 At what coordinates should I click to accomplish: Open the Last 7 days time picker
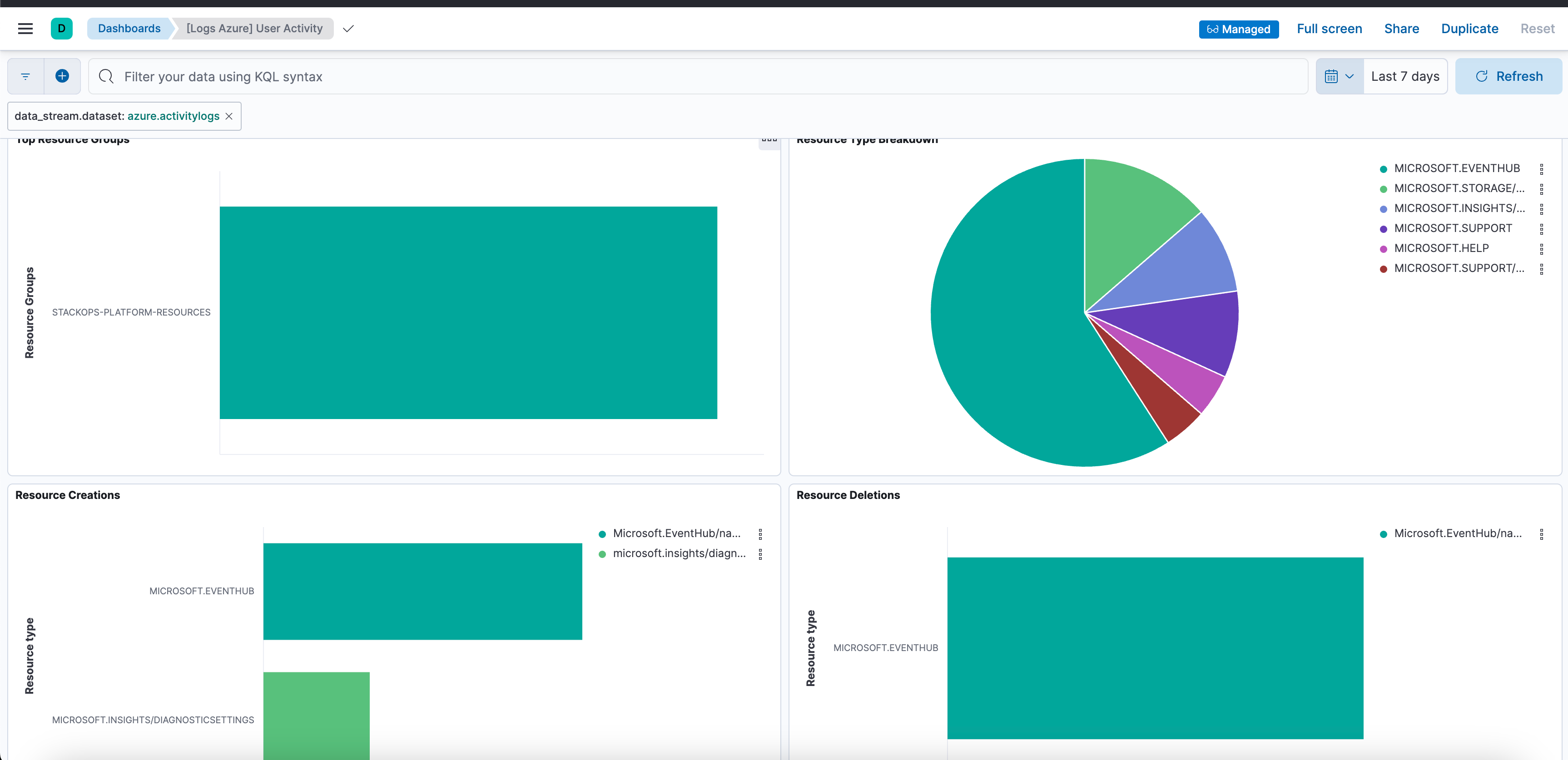point(1405,75)
